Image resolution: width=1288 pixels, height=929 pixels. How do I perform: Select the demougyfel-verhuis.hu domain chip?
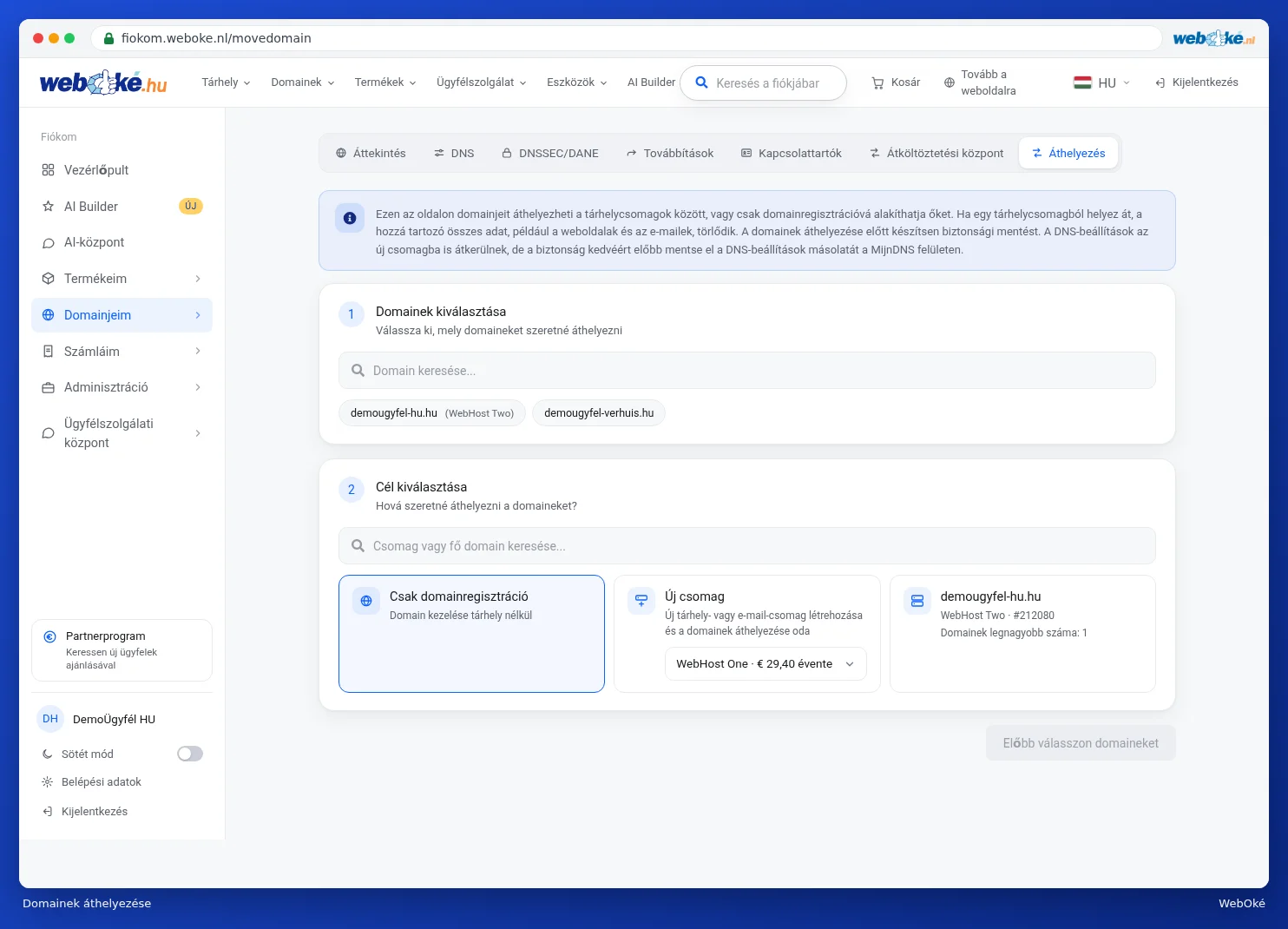tap(599, 413)
